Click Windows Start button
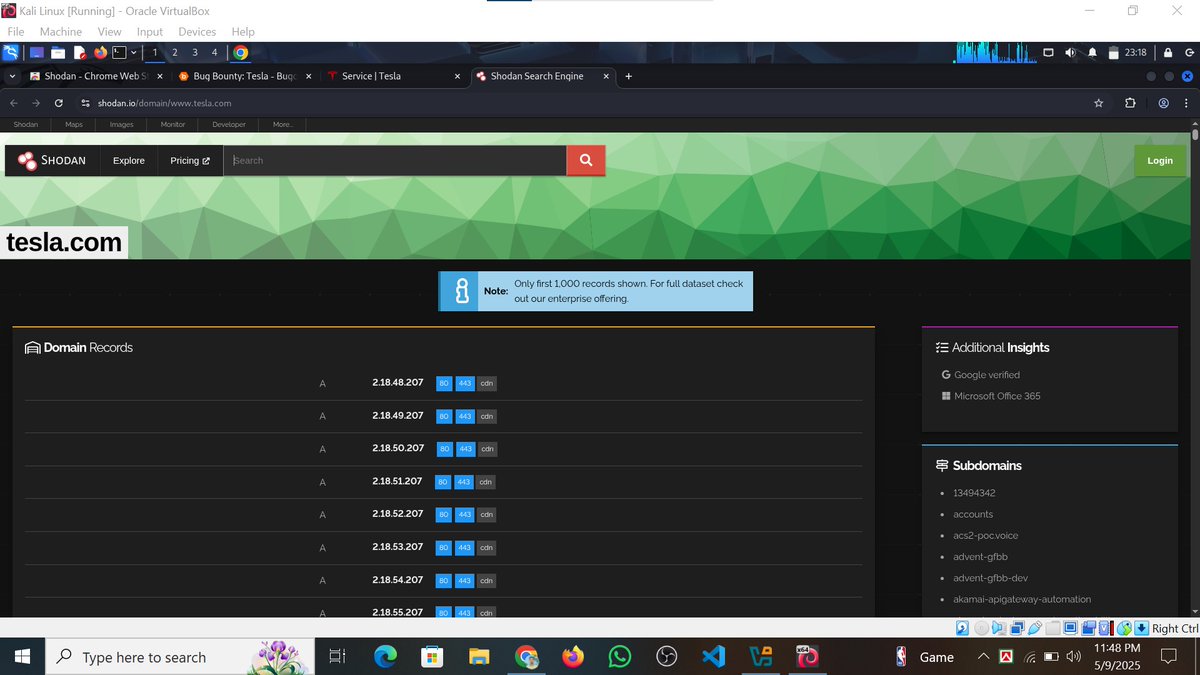 tap(22, 657)
